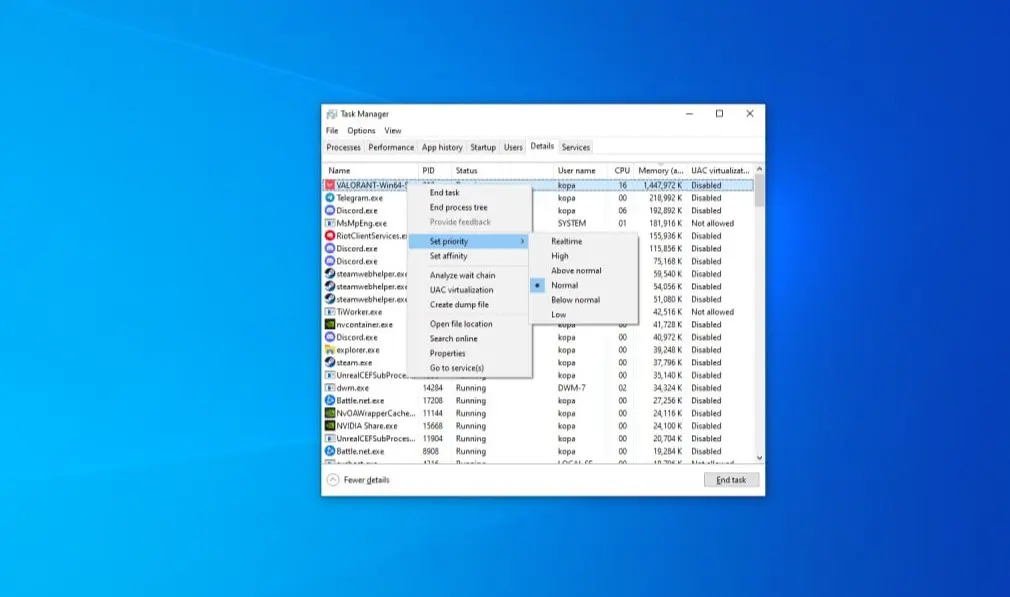Sort by the User name column header
The image size is (1010, 597).
[582, 171]
